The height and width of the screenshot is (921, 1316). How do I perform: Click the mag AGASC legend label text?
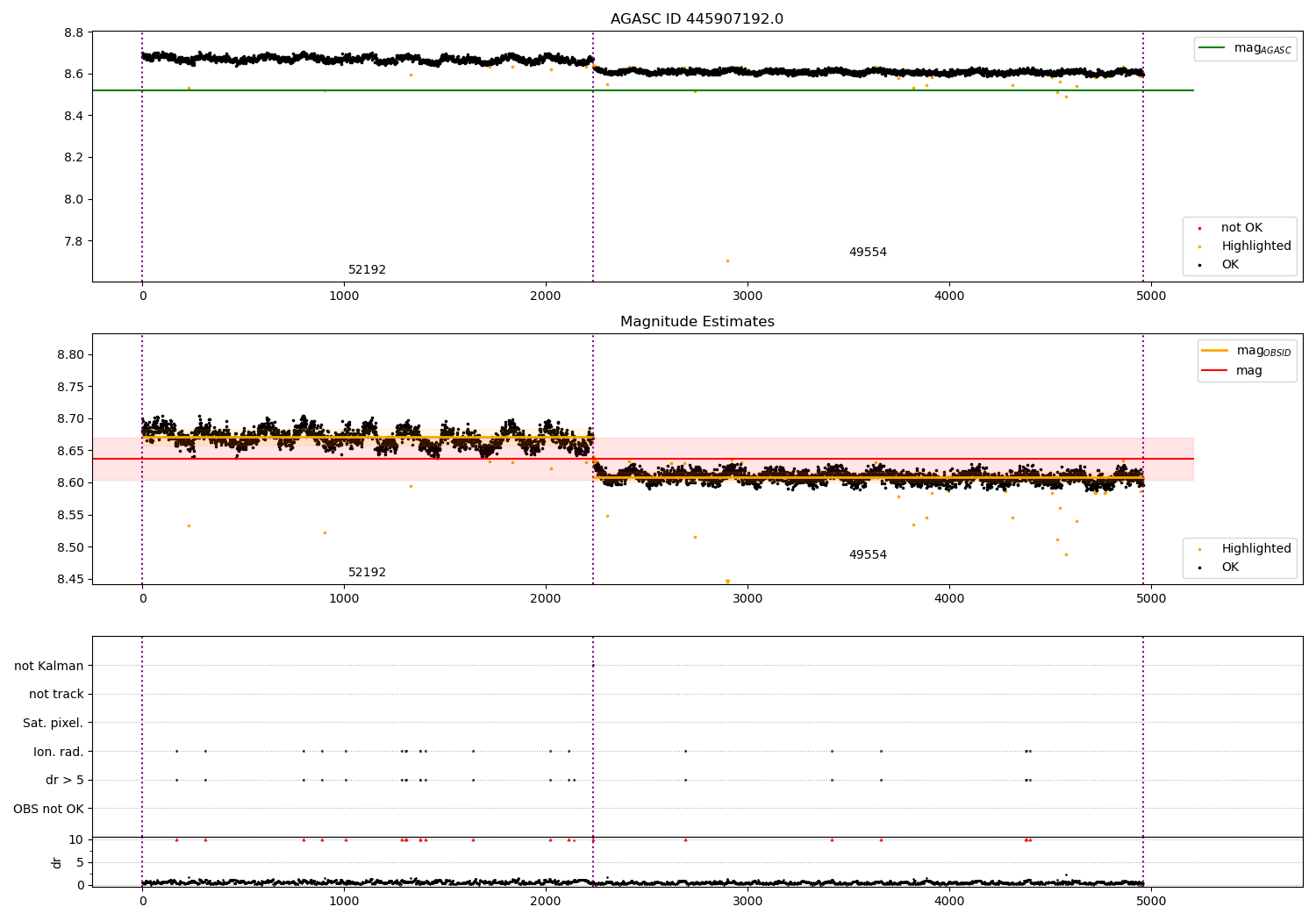[1262, 49]
